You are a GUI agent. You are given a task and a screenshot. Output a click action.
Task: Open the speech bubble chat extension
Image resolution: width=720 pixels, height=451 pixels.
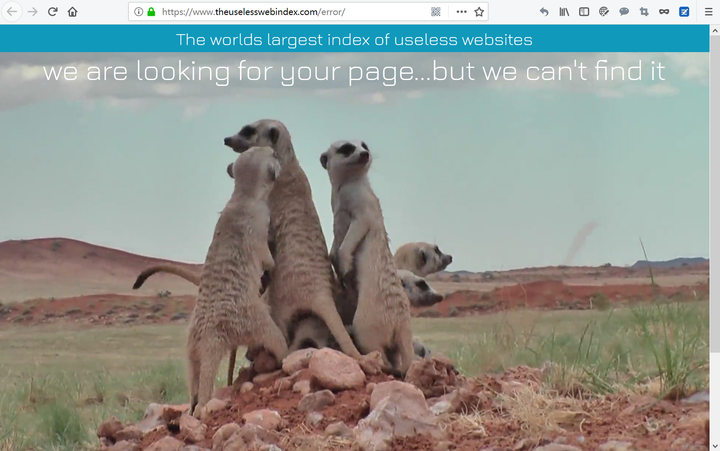[x=624, y=12]
